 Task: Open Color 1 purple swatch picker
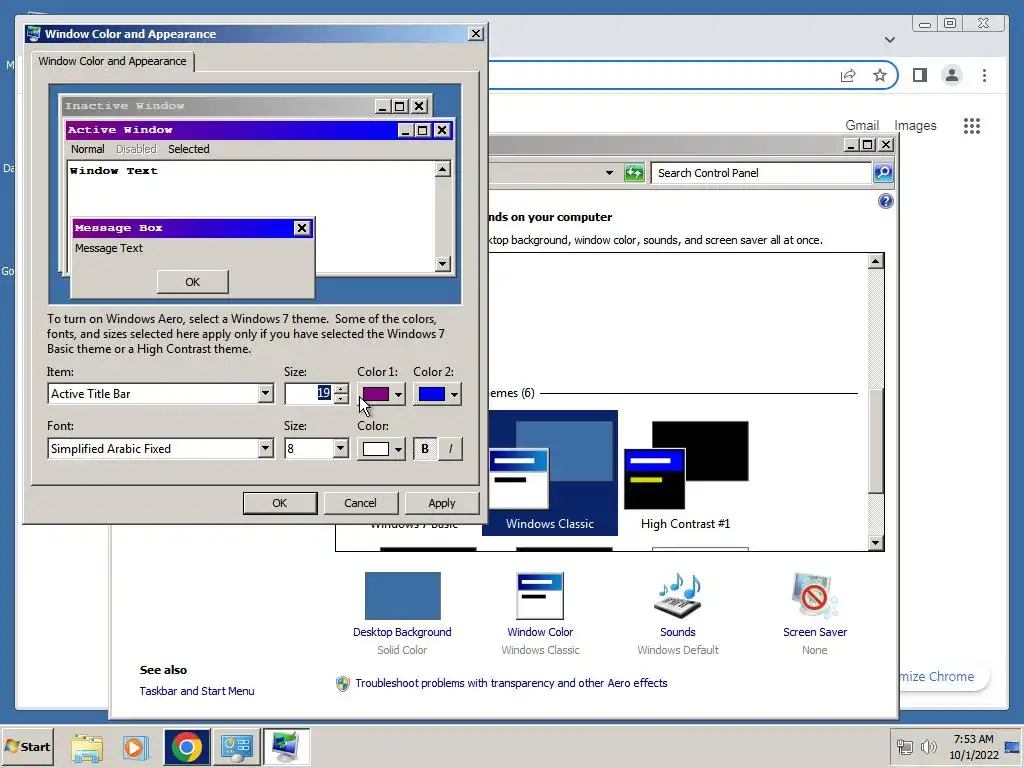click(381, 394)
